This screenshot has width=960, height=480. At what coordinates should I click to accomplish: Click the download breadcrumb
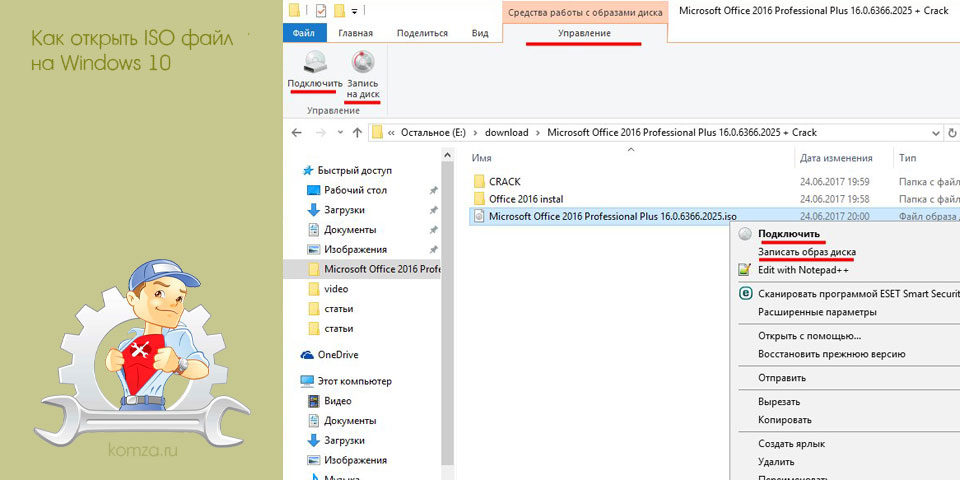[506, 133]
